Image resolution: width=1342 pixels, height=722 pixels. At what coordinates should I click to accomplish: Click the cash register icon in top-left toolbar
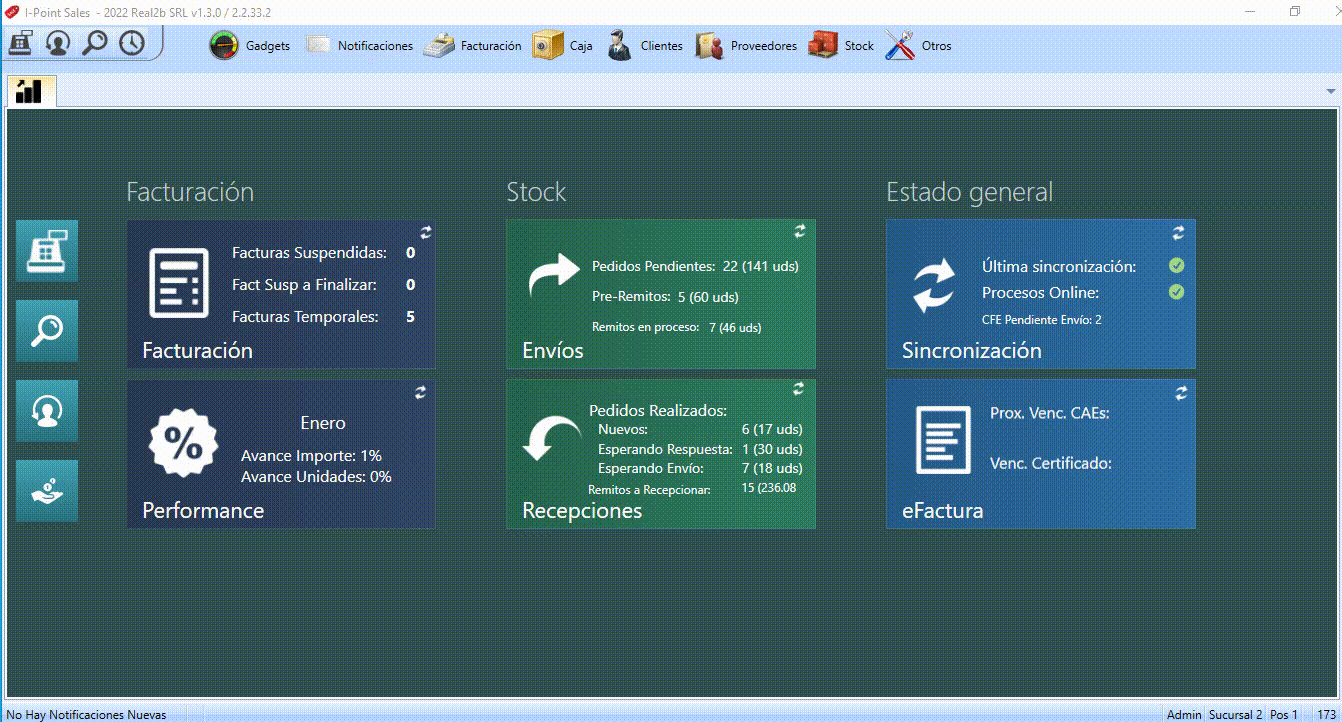click(x=21, y=43)
